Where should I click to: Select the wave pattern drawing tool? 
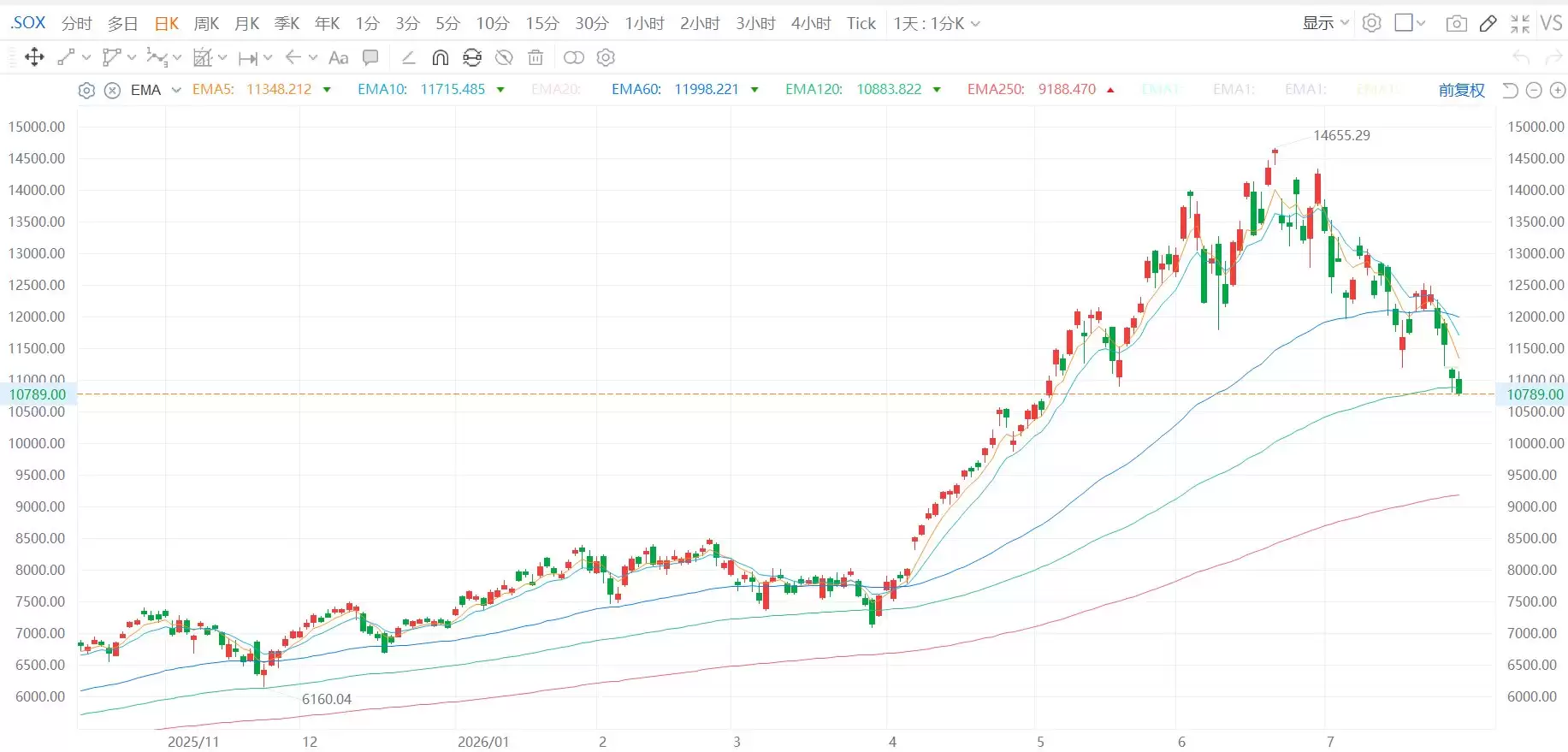point(157,57)
